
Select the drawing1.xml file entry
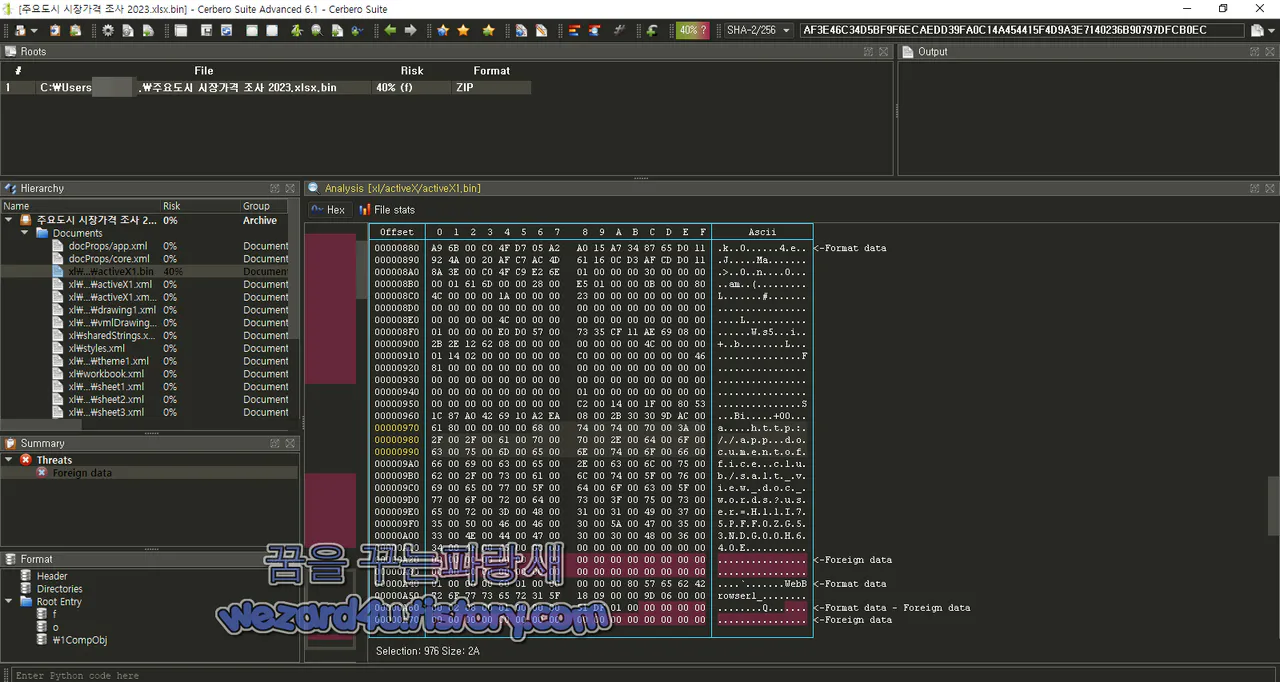[112, 310]
